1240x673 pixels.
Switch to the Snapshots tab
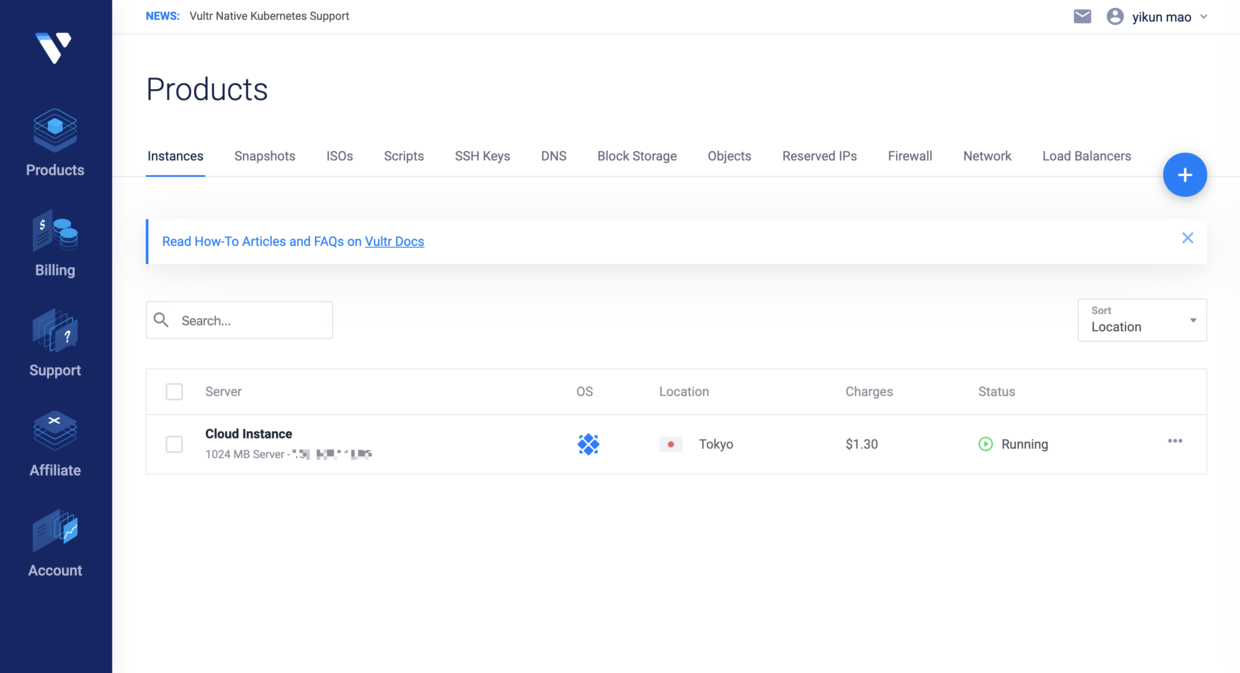(x=265, y=156)
